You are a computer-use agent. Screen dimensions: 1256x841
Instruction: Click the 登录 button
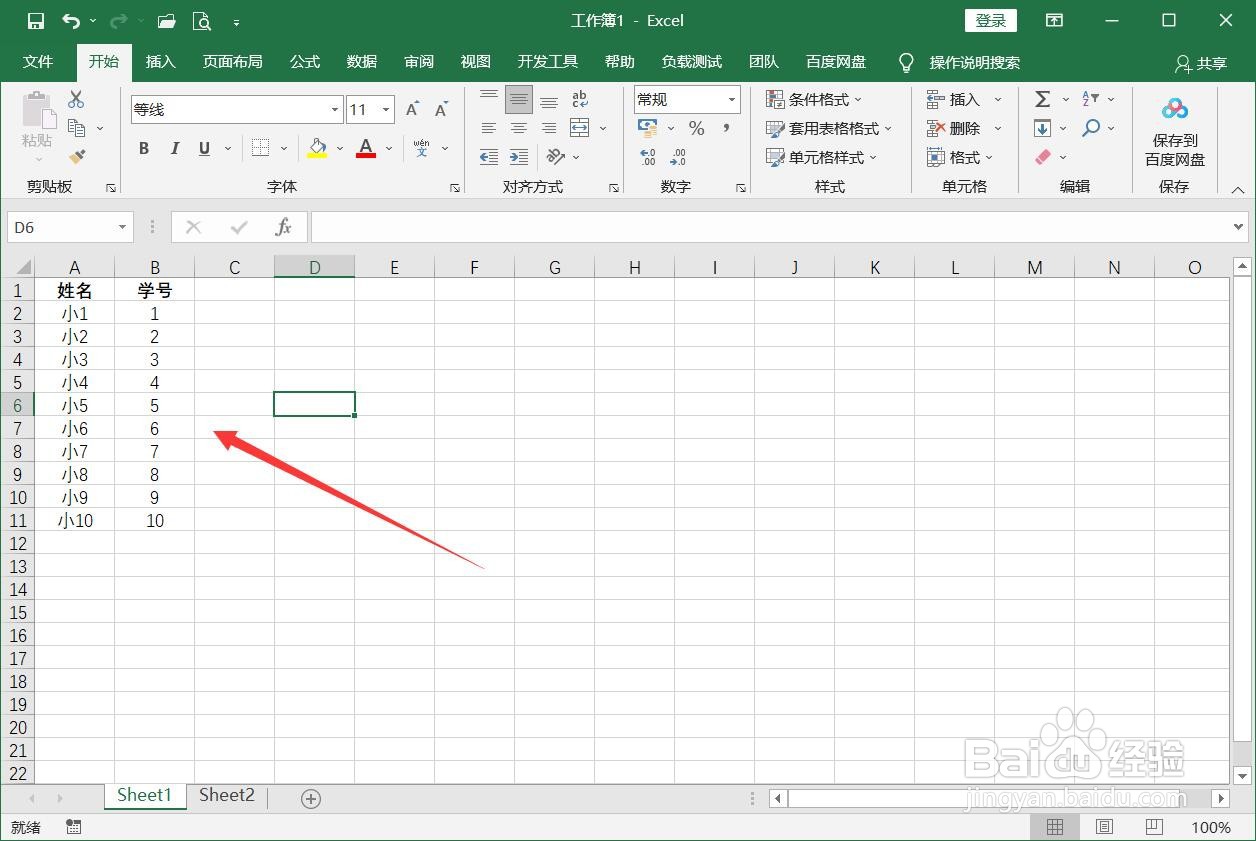[x=990, y=20]
